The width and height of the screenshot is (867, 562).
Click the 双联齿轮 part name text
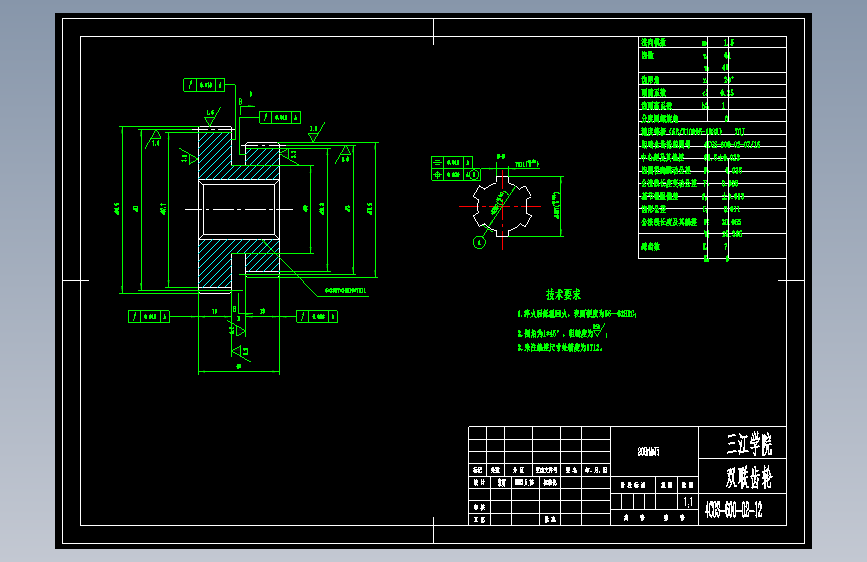pos(749,477)
